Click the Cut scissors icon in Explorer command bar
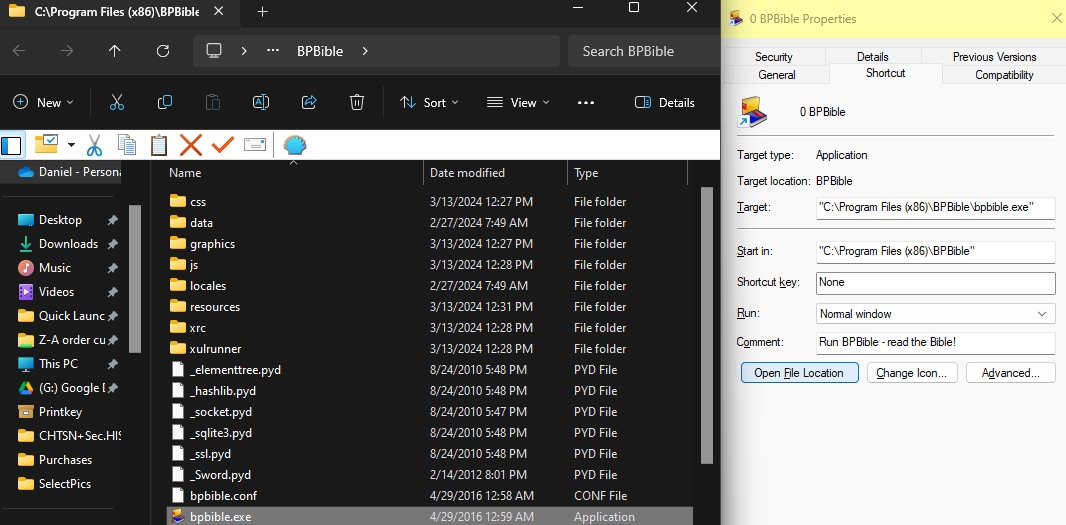 (x=117, y=103)
